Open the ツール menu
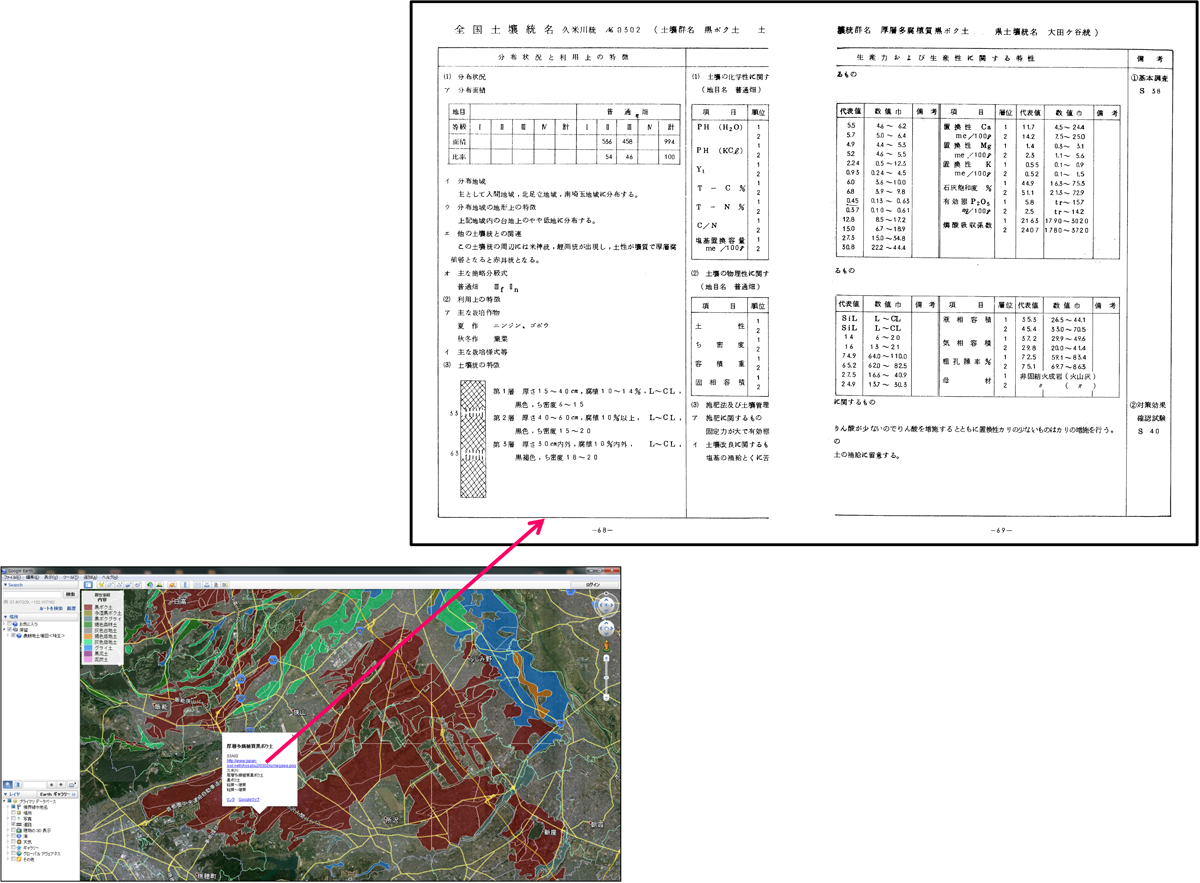 pos(70,577)
